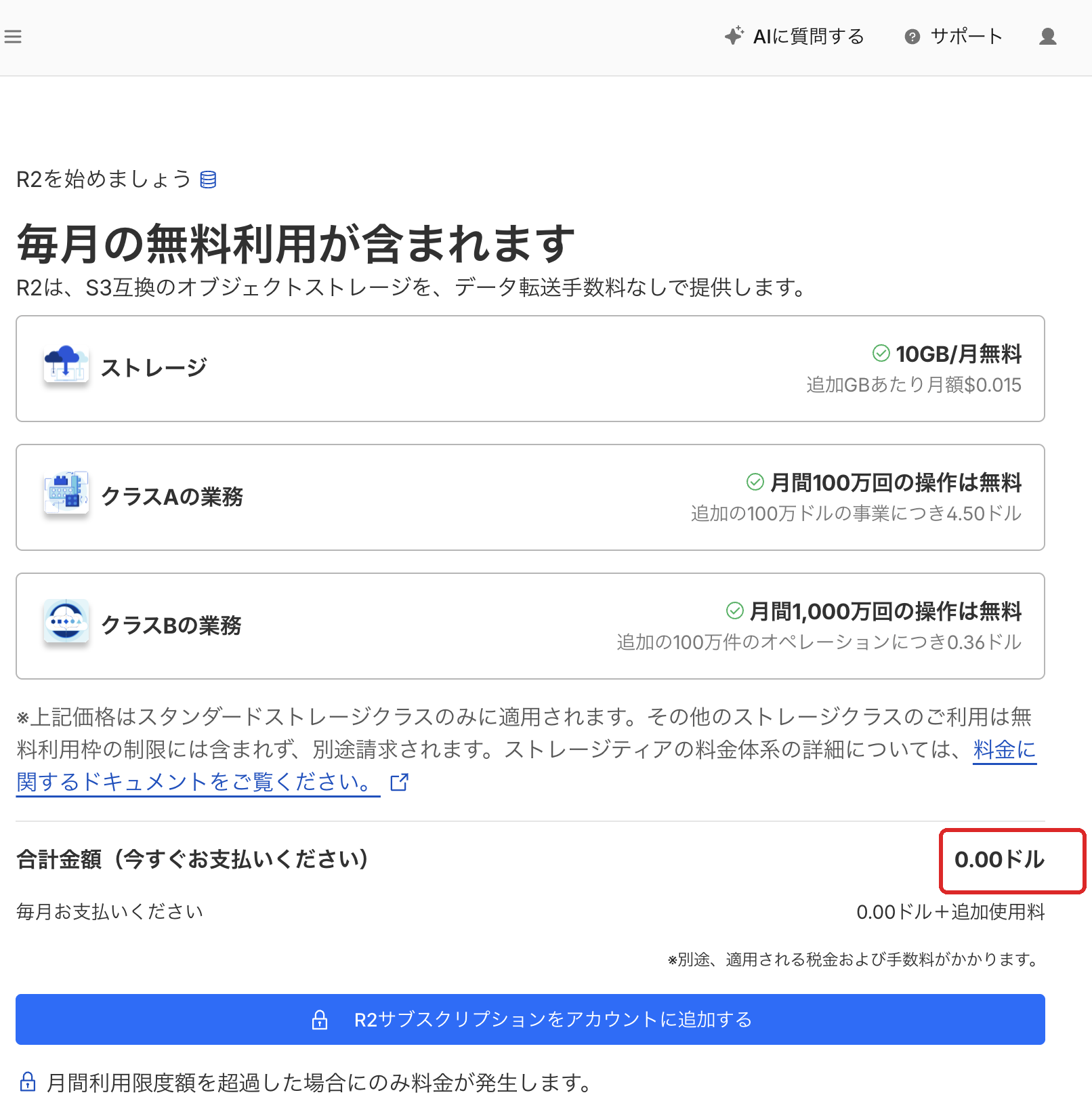
Task: Add the R2 subscription to account
Action: (530, 1019)
